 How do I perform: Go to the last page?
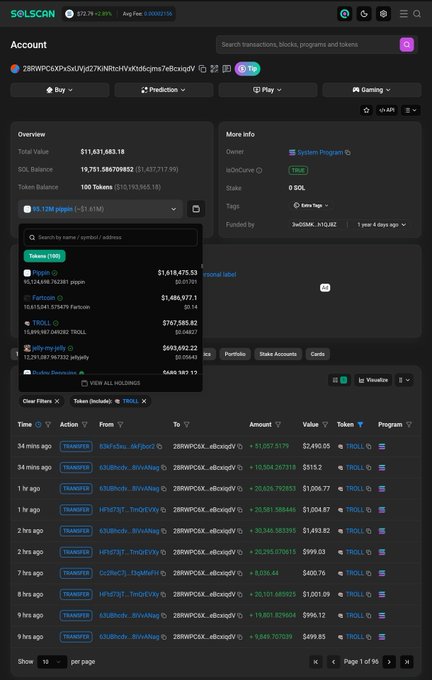click(406, 662)
